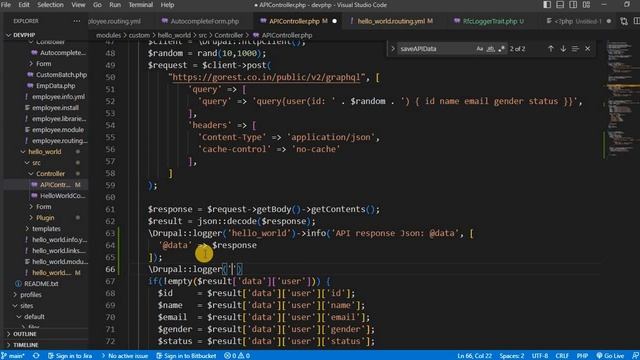
Task: Switch to AutocompleteForm.php tab
Action: (200, 21)
